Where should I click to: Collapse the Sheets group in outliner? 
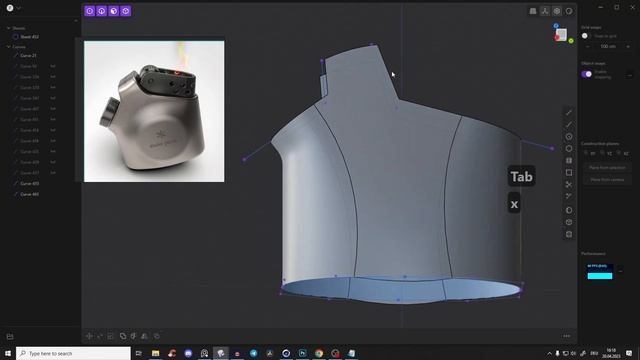tap(9, 28)
